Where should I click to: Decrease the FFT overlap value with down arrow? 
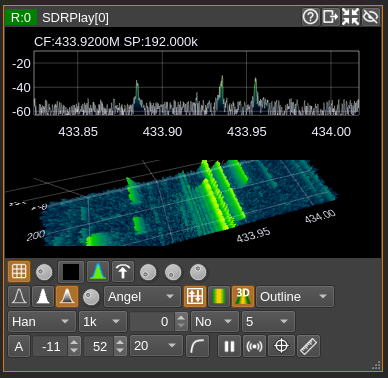[x=181, y=326]
